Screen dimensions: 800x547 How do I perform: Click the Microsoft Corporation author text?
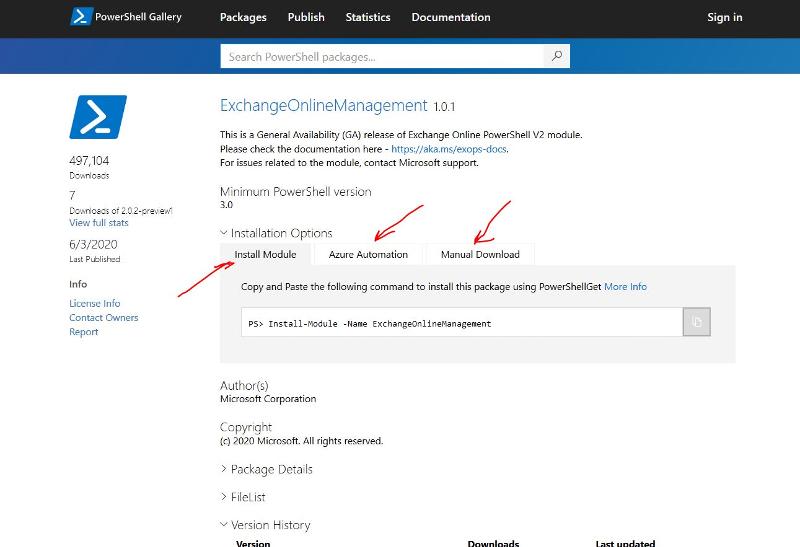[268, 399]
